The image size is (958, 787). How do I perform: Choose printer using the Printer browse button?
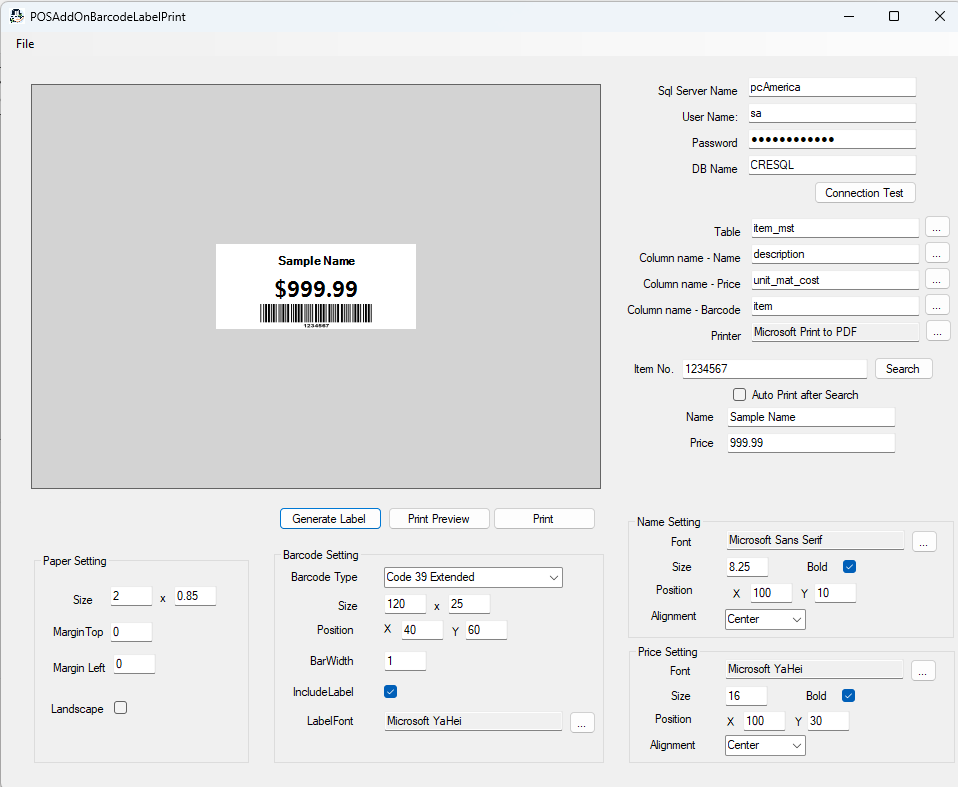(937, 331)
